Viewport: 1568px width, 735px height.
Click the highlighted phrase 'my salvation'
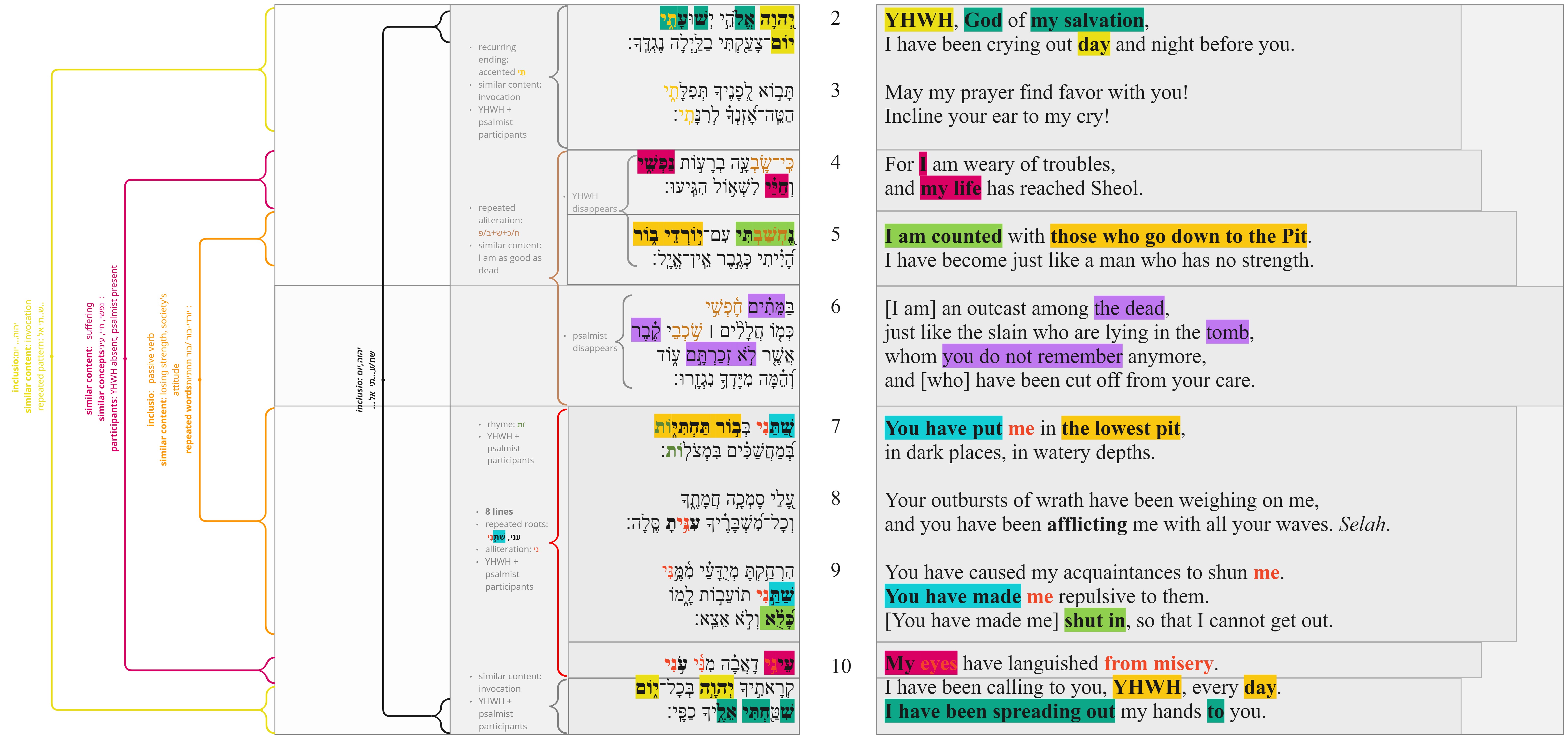point(1087,20)
